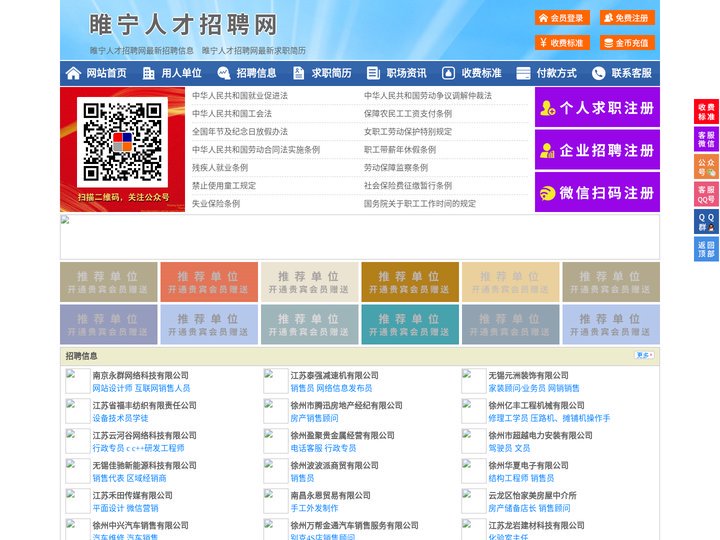Open 残疾人就业条例 link

[220, 168]
